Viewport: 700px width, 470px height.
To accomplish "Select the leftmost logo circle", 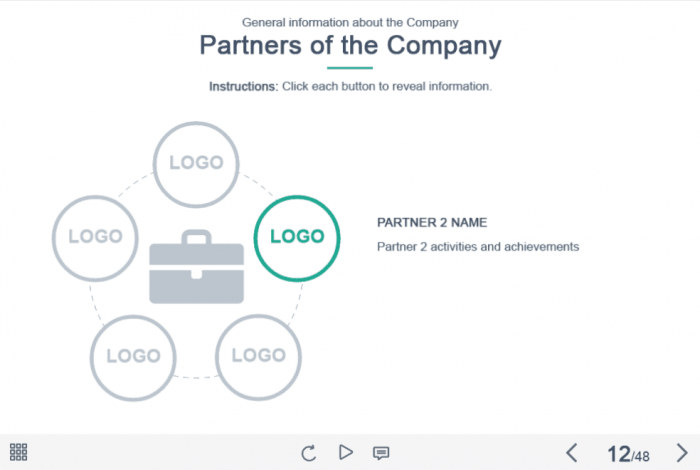I will (95, 237).
